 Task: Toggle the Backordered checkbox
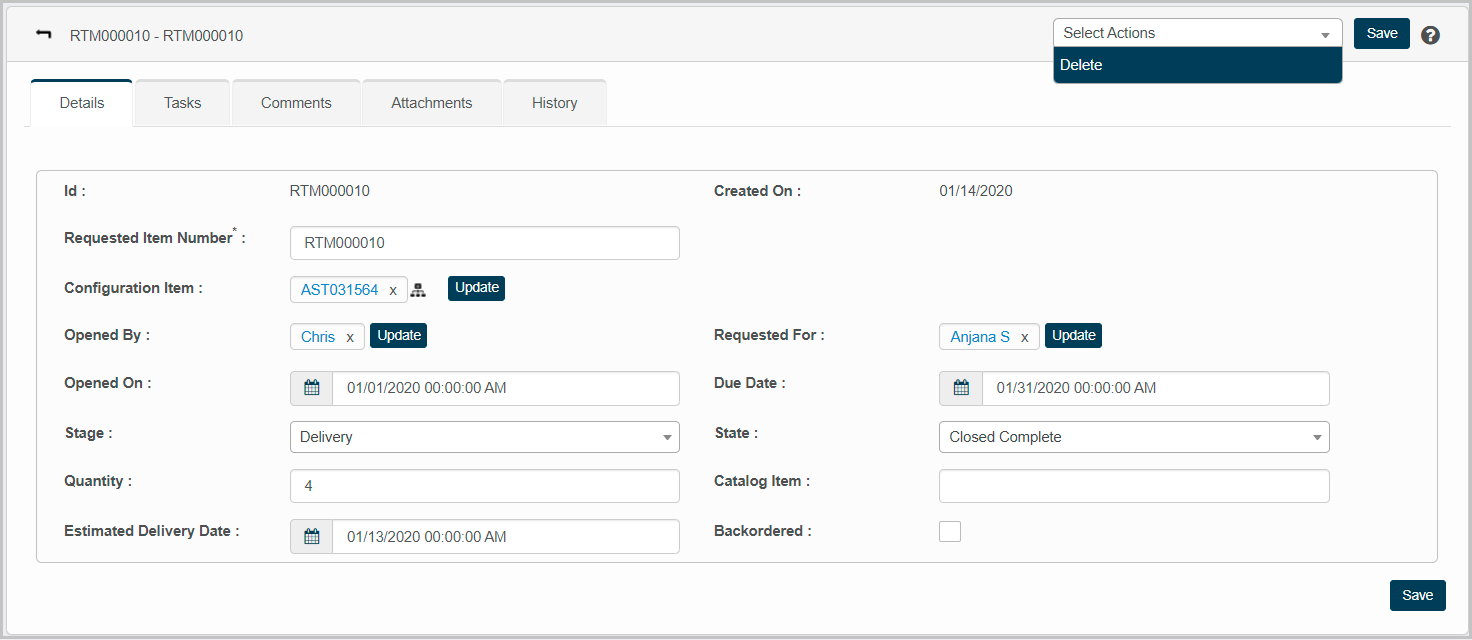pyautogui.click(x=950, y=531)
